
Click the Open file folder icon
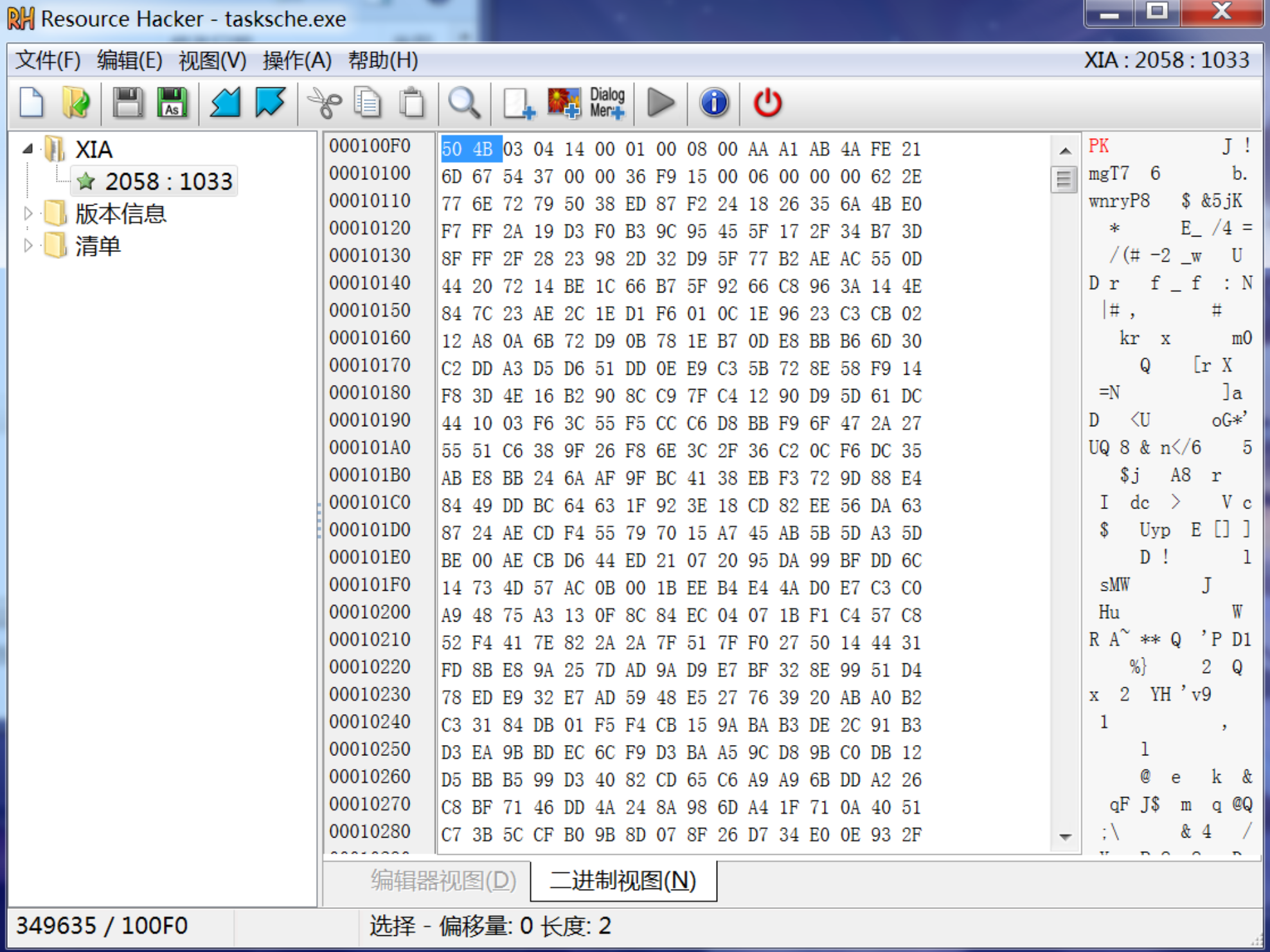click(x=76, y=103)
